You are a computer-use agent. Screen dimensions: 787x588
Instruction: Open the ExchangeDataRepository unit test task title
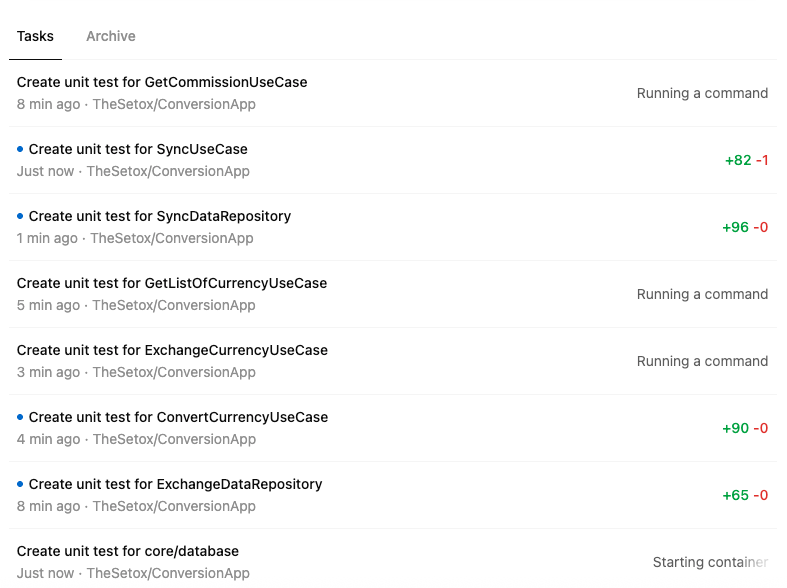175,484
